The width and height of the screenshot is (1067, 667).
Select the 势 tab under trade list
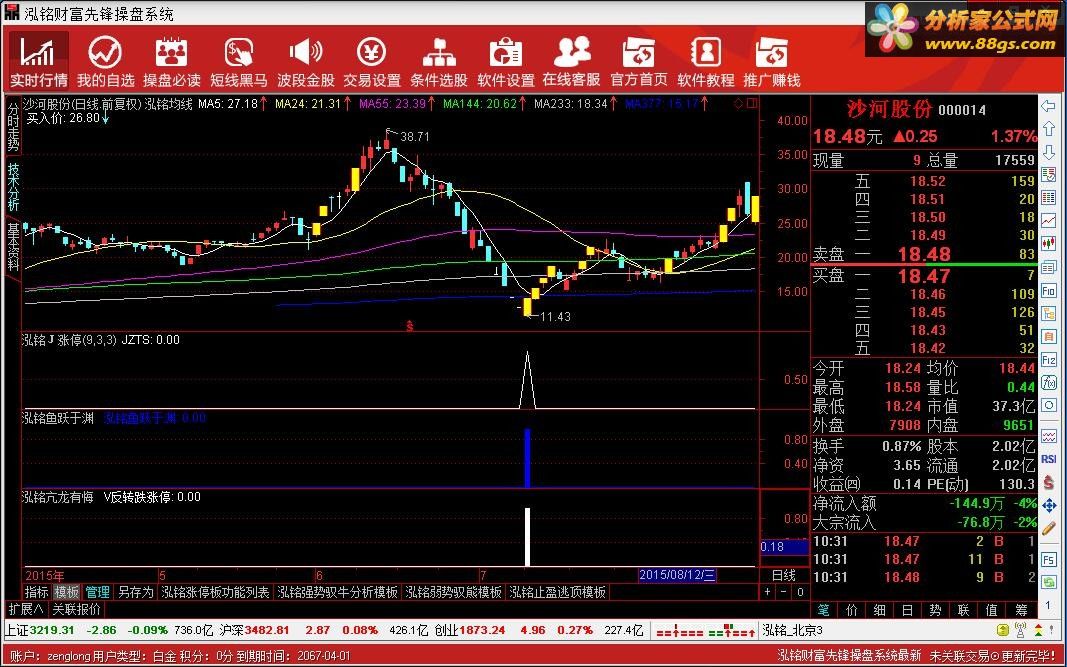click(936, 610)
